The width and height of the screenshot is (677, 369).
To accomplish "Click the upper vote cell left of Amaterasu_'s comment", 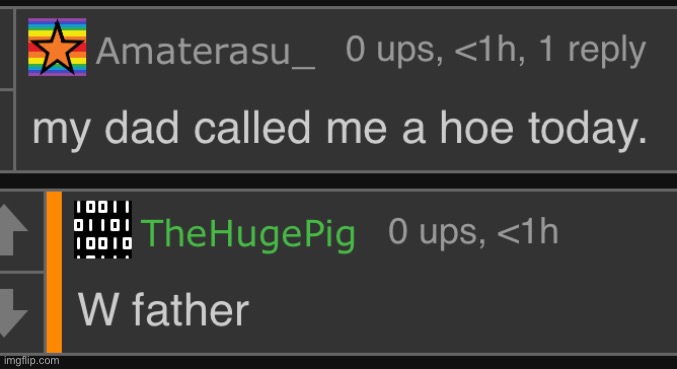I will pos(6,47).
